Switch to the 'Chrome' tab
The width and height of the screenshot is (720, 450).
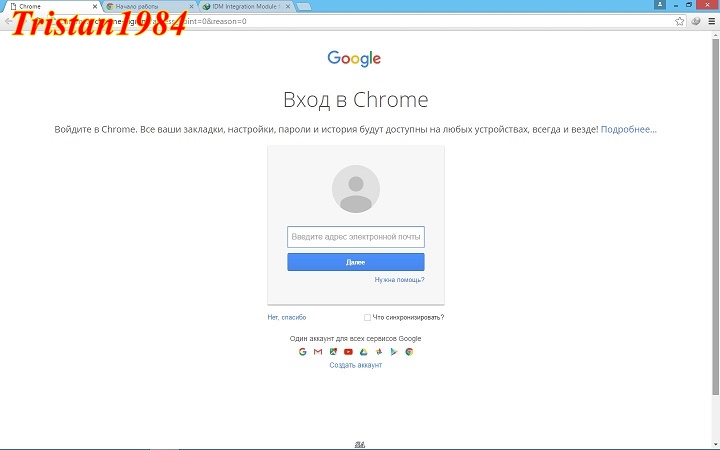(x=51, y=6)
